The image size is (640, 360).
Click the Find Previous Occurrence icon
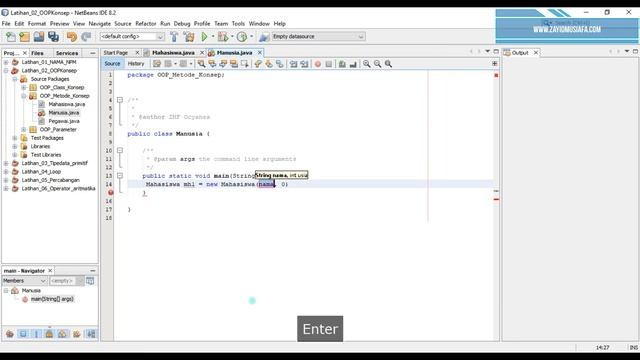[212, 64]
